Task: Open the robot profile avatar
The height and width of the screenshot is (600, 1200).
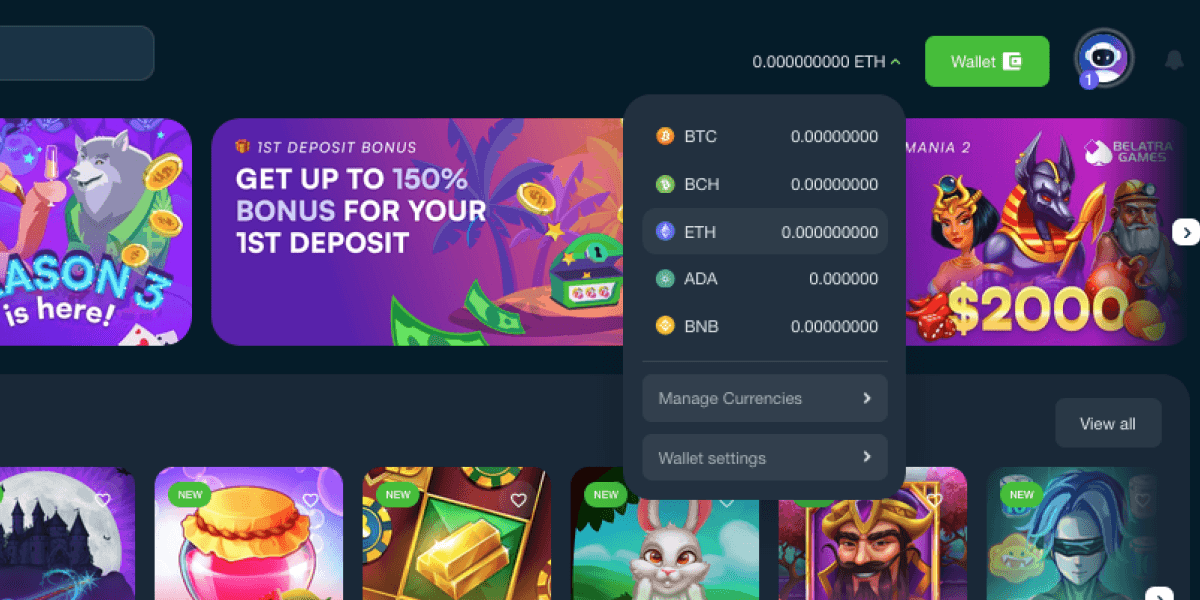Action: coord(1104,58)
